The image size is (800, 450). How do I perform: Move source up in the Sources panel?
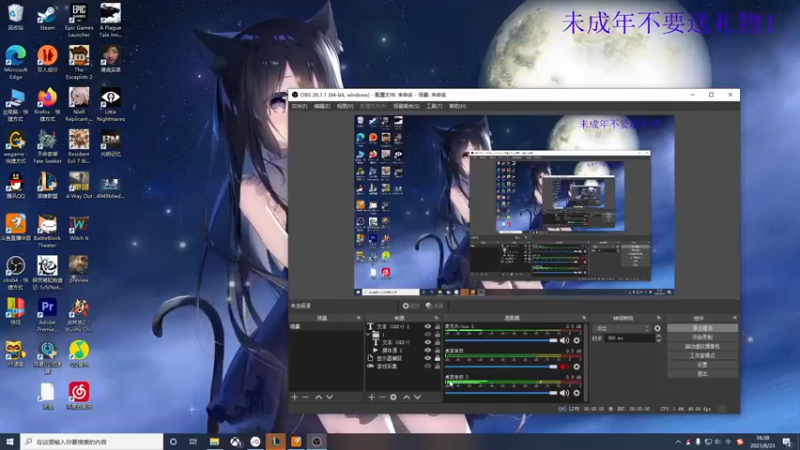pyautogui.click(x=407, y=397)
